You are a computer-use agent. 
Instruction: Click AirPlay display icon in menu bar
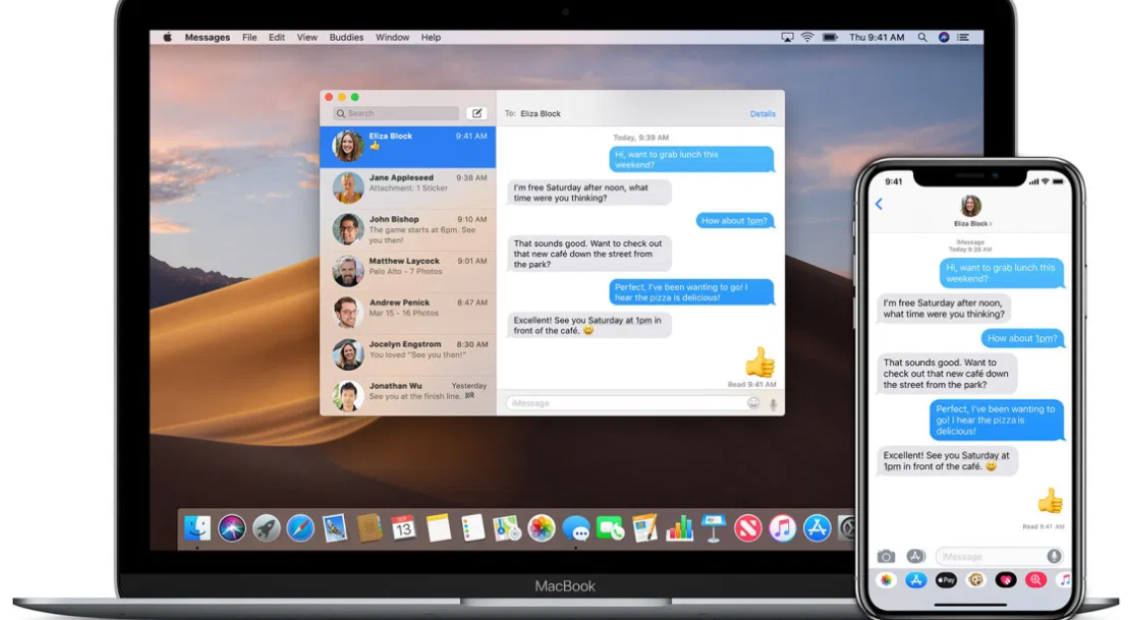787,37
